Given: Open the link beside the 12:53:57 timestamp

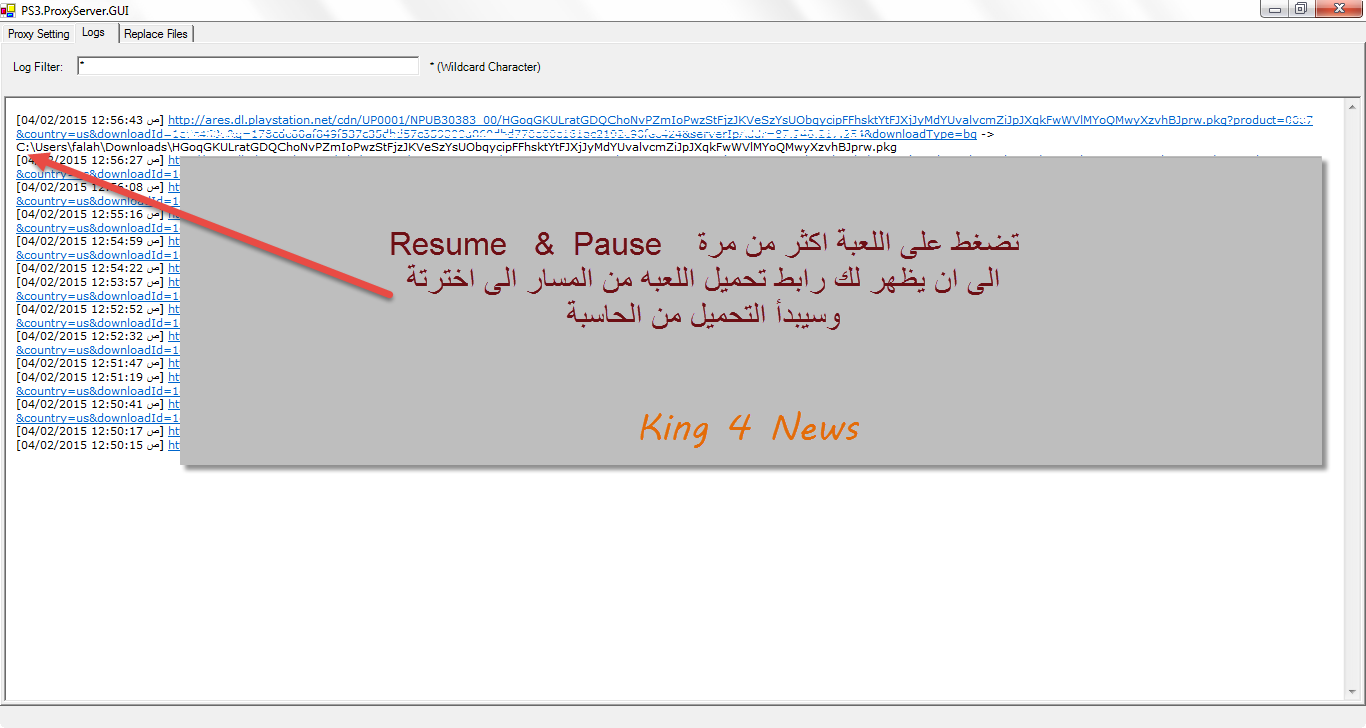Looking at the screenshot, I should click(173, 282).
